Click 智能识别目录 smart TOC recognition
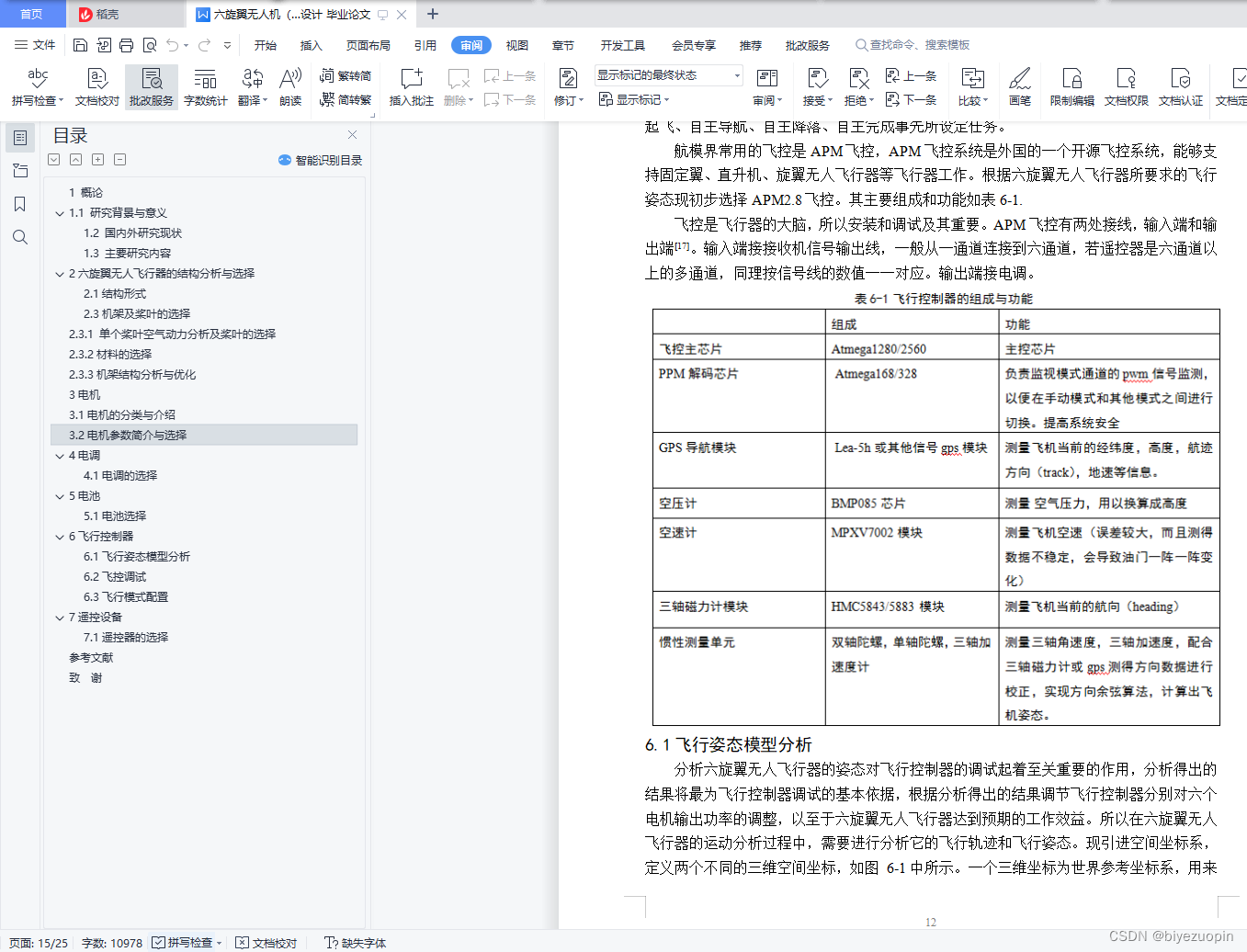This screenshot has width=1247, height=952. [x=320, y=160]
